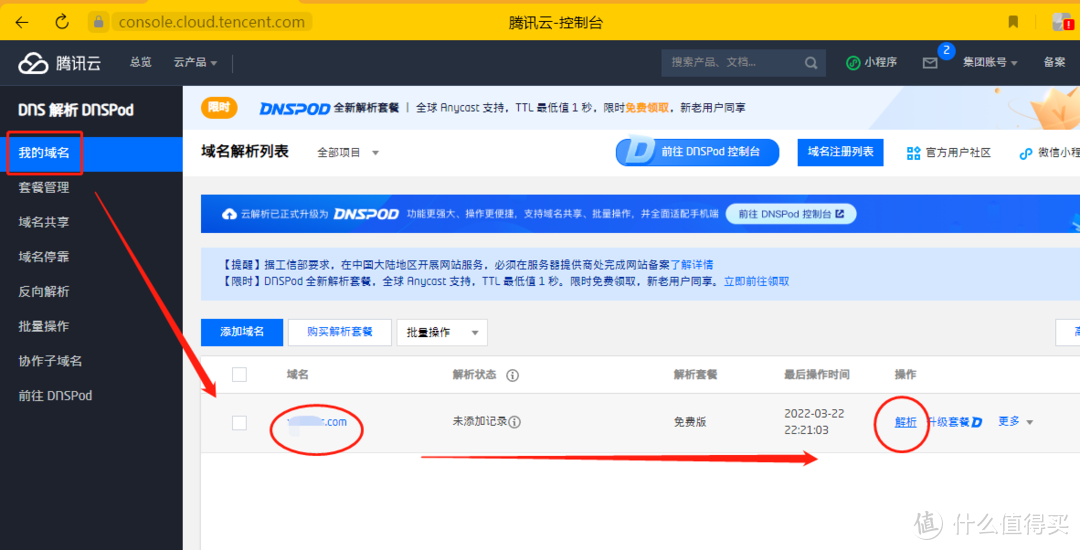Click info icon next to 解析状态
Viewport: 1080px width, 550px height.
click(512, 375)
